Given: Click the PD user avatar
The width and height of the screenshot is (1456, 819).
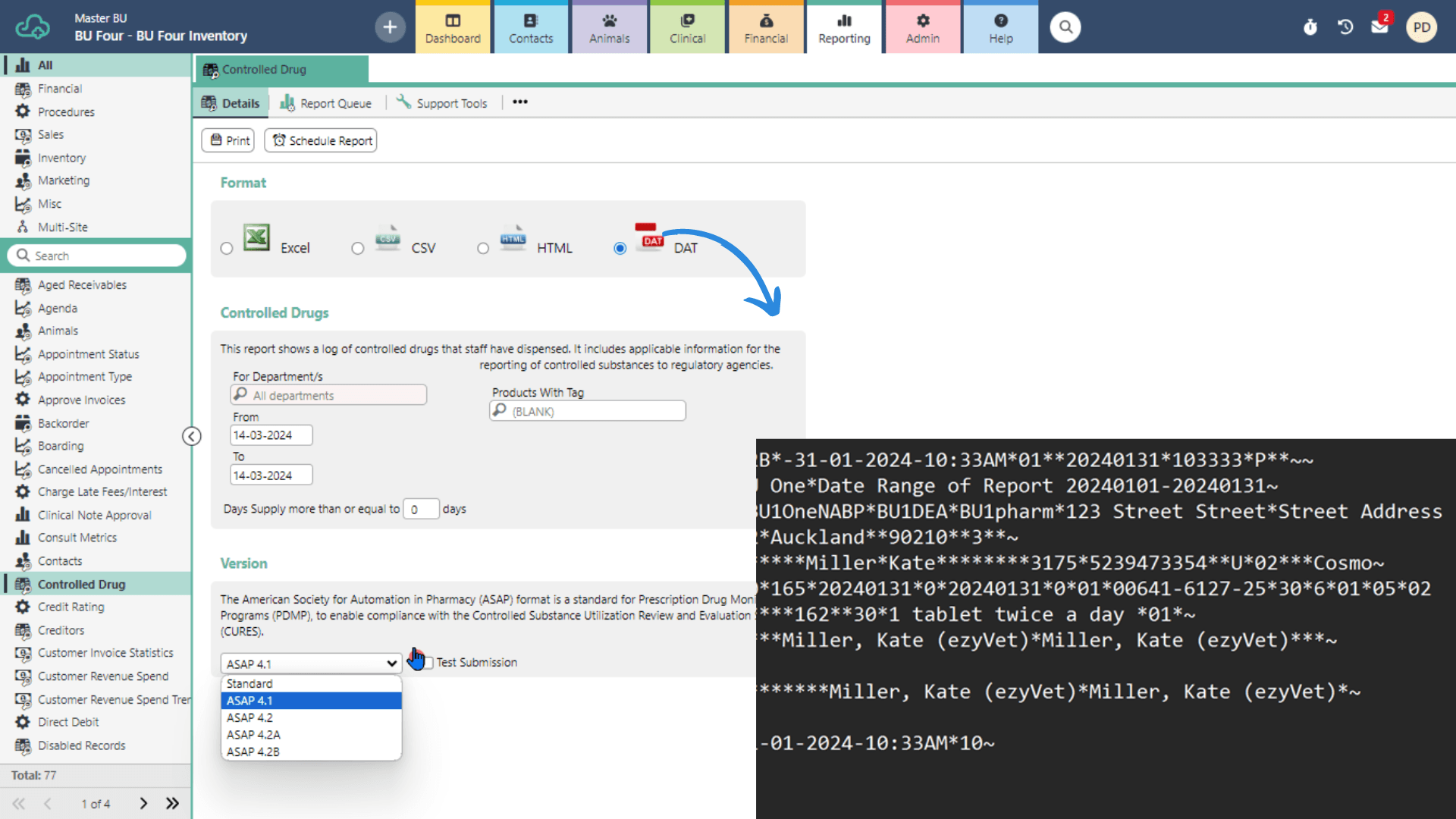Looking at the screenshot, I should (x=1421, y=27).
